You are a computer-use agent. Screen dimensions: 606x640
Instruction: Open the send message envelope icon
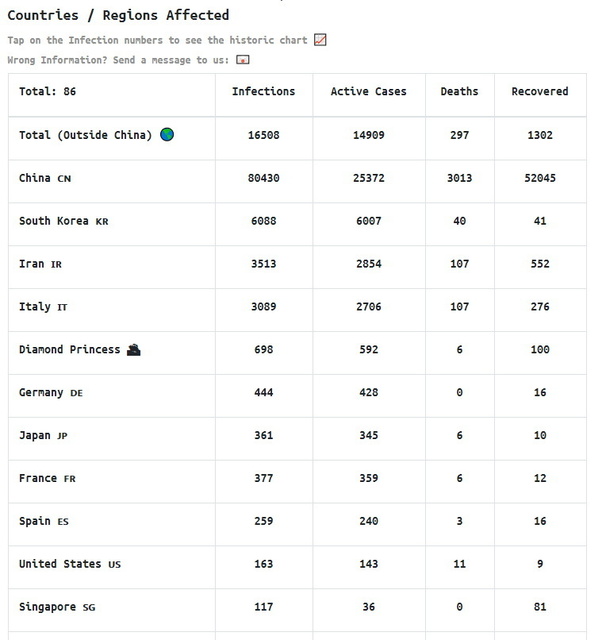[x=242, y=60]
